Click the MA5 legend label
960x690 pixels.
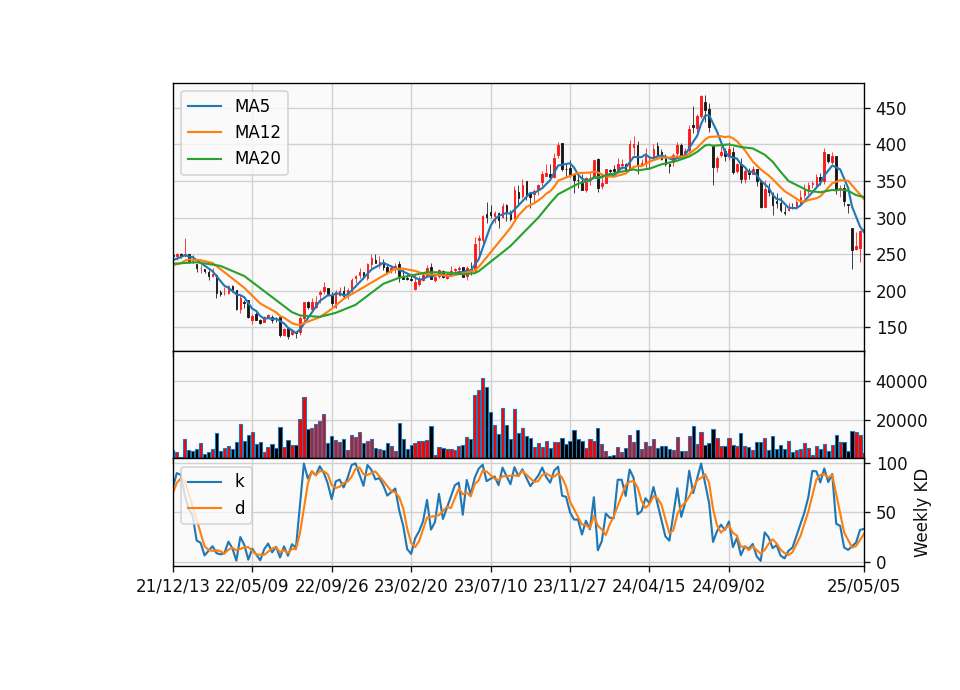[252, 106]
